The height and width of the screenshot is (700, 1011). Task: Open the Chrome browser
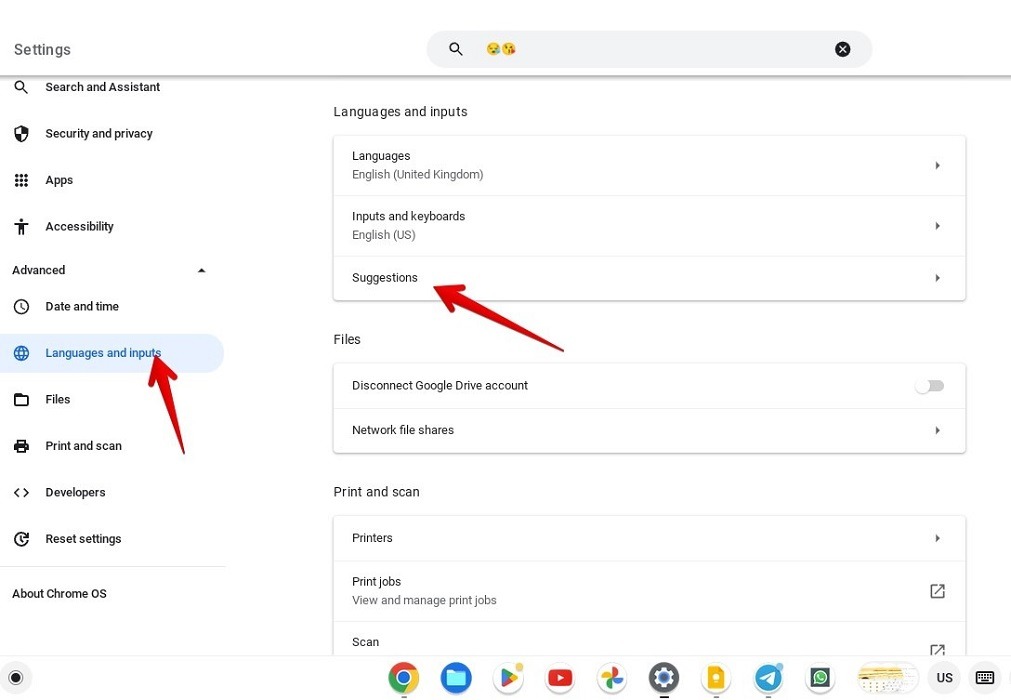[x=403, y=677]
